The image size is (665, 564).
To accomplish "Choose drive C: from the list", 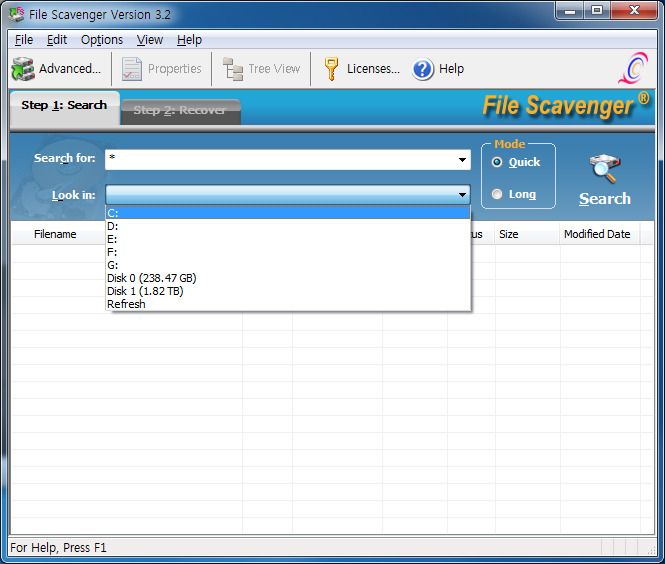I will pyautogui.click(x=288, y=213).
